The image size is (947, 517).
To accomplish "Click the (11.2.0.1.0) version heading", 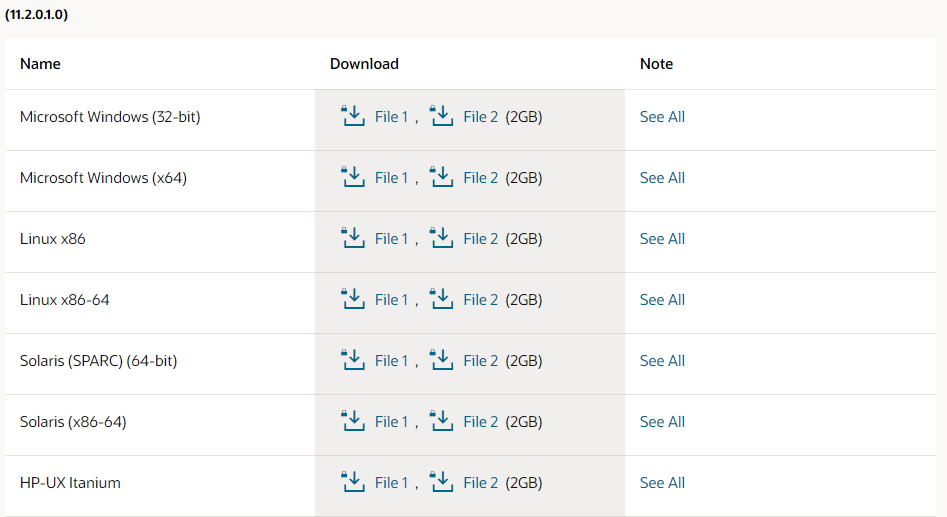I will 36,14.
